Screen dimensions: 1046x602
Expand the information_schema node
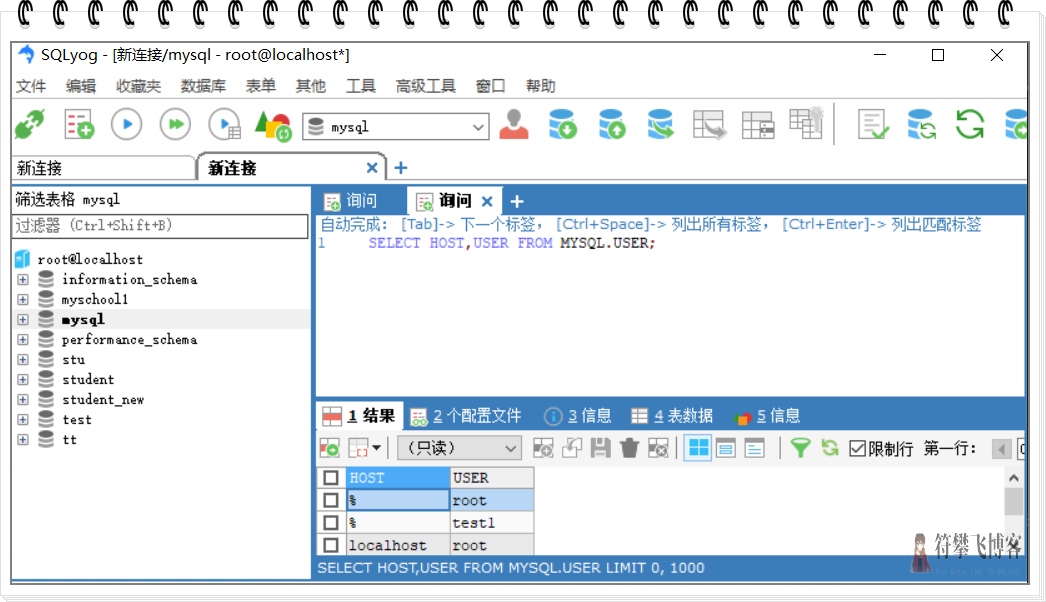[23, 280]
